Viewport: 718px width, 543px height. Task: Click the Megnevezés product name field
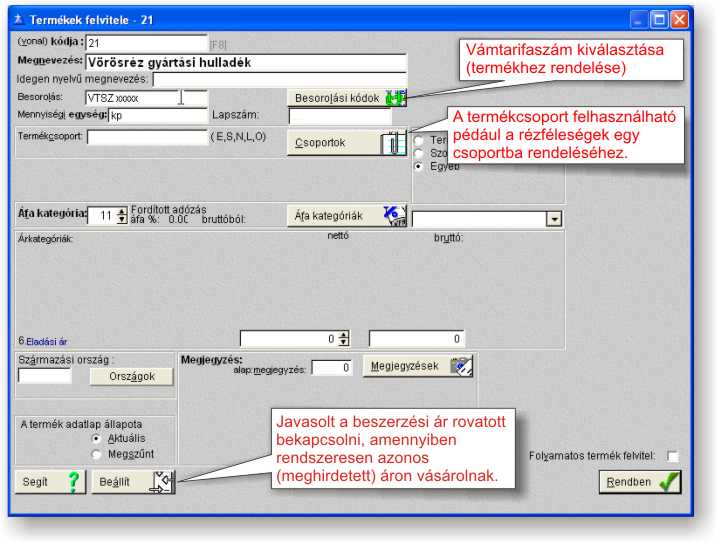[246, 62]
